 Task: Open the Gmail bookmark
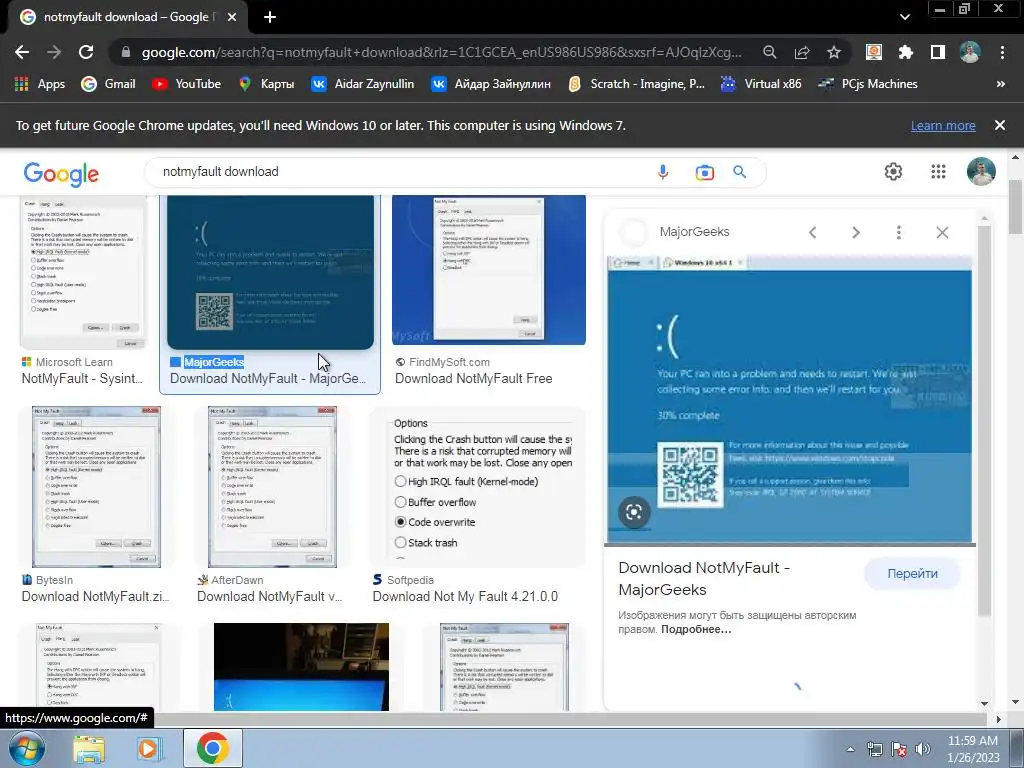tap(108, 84)
